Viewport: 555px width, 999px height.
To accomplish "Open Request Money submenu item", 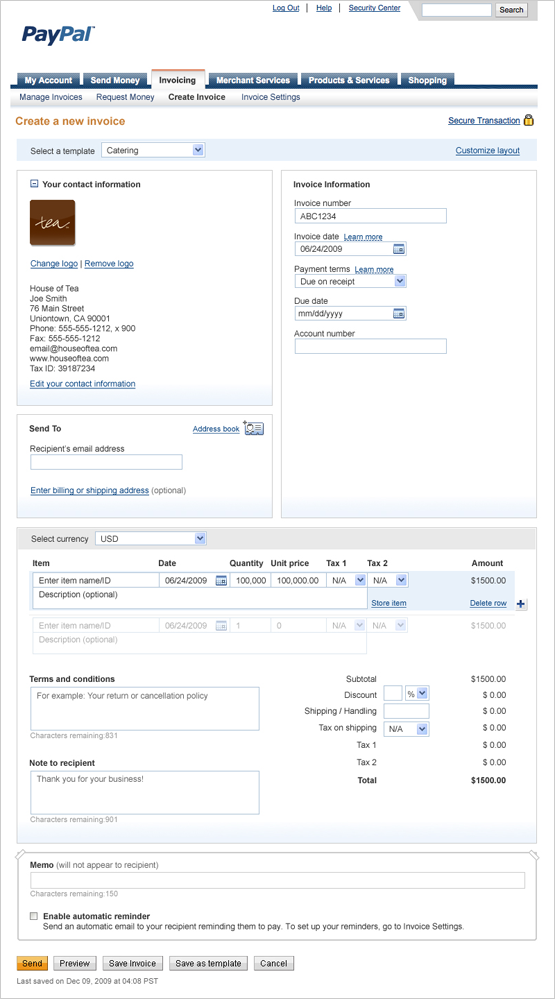I will point(126,97).
